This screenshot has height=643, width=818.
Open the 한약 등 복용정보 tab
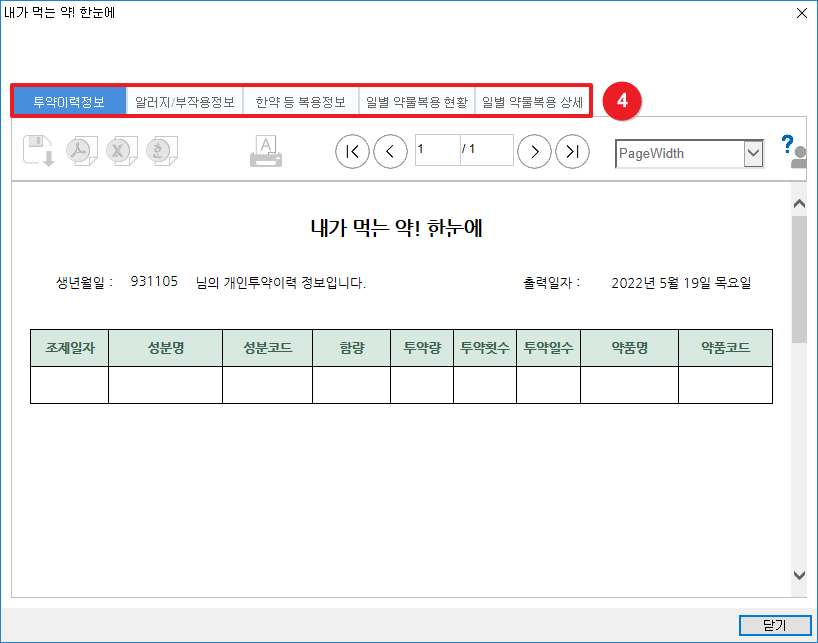click(x=300, y=102)
